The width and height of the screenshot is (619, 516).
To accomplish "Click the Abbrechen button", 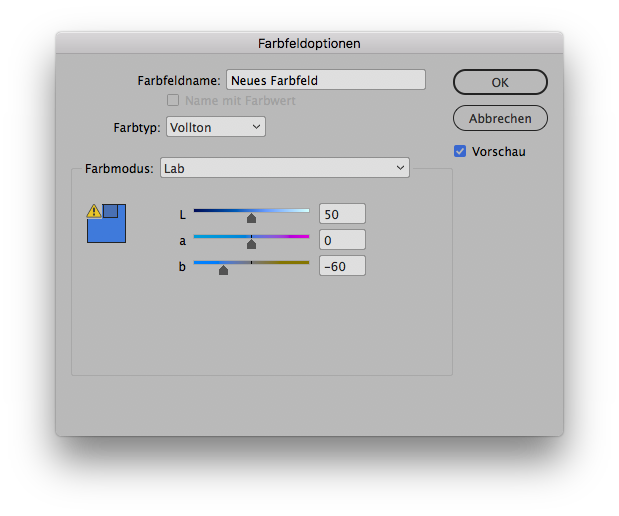I will coord(500,118).
